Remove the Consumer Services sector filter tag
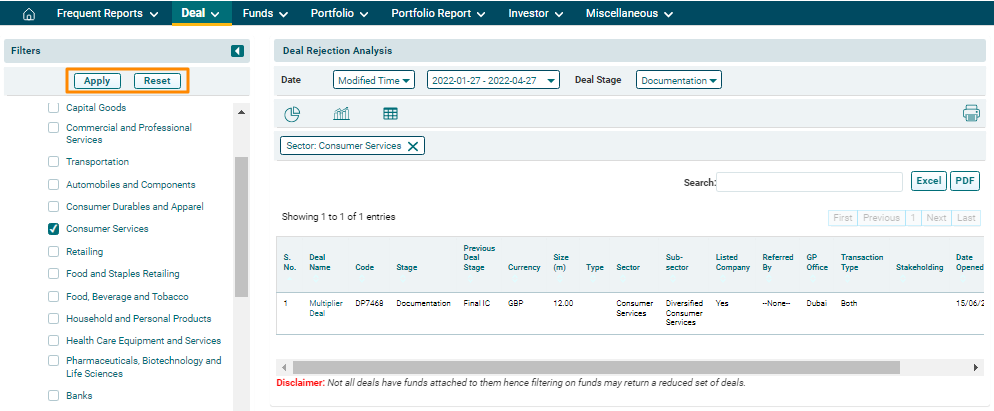 (412, 146)
